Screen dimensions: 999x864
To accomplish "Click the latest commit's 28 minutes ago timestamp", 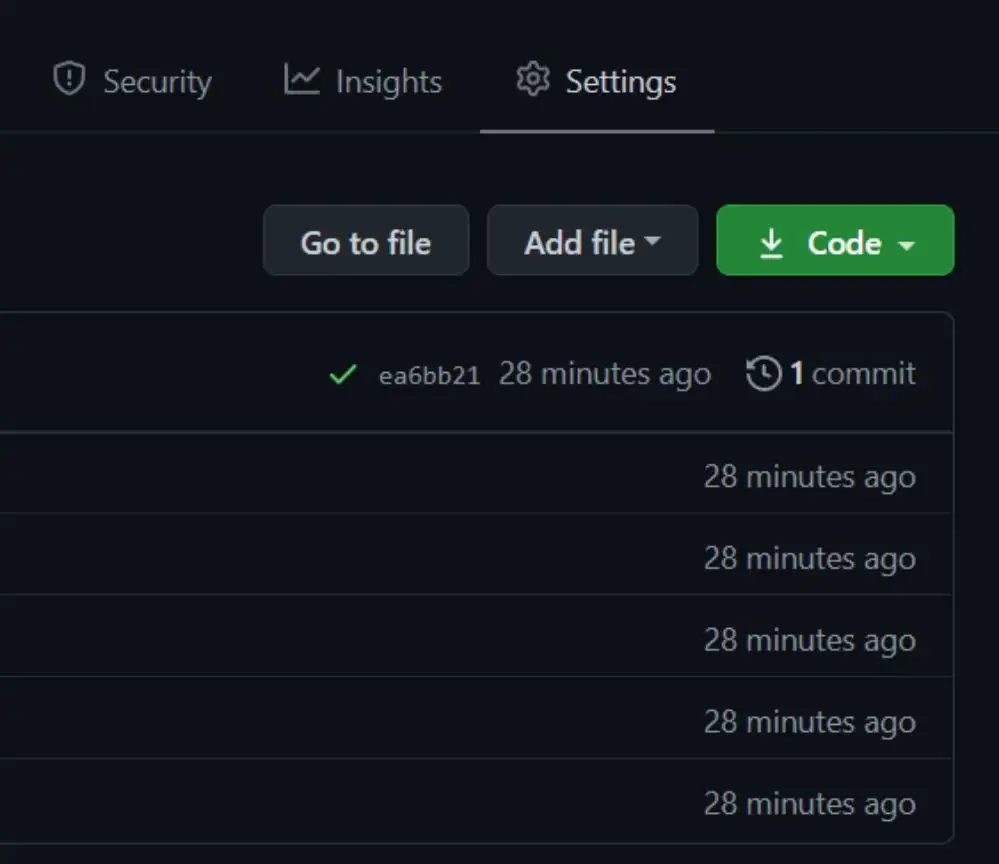I will (604, 373).
